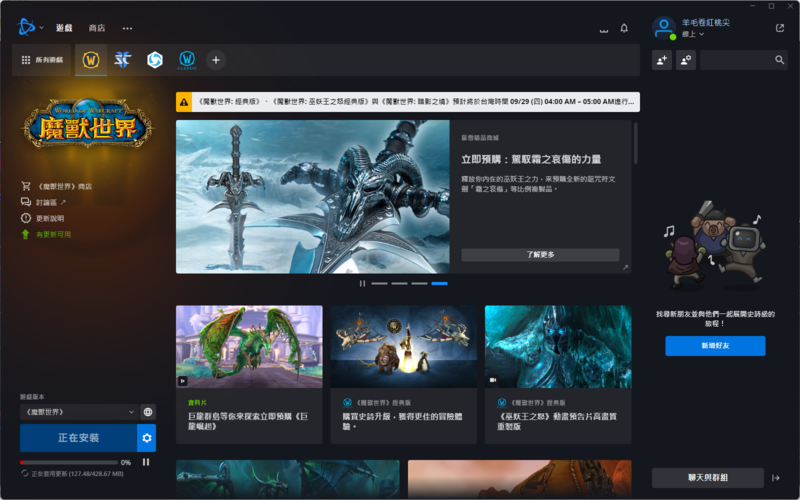Open 《魔獸世界》商店 link
This screenshot has height=500, width=800.
point(64,187)
